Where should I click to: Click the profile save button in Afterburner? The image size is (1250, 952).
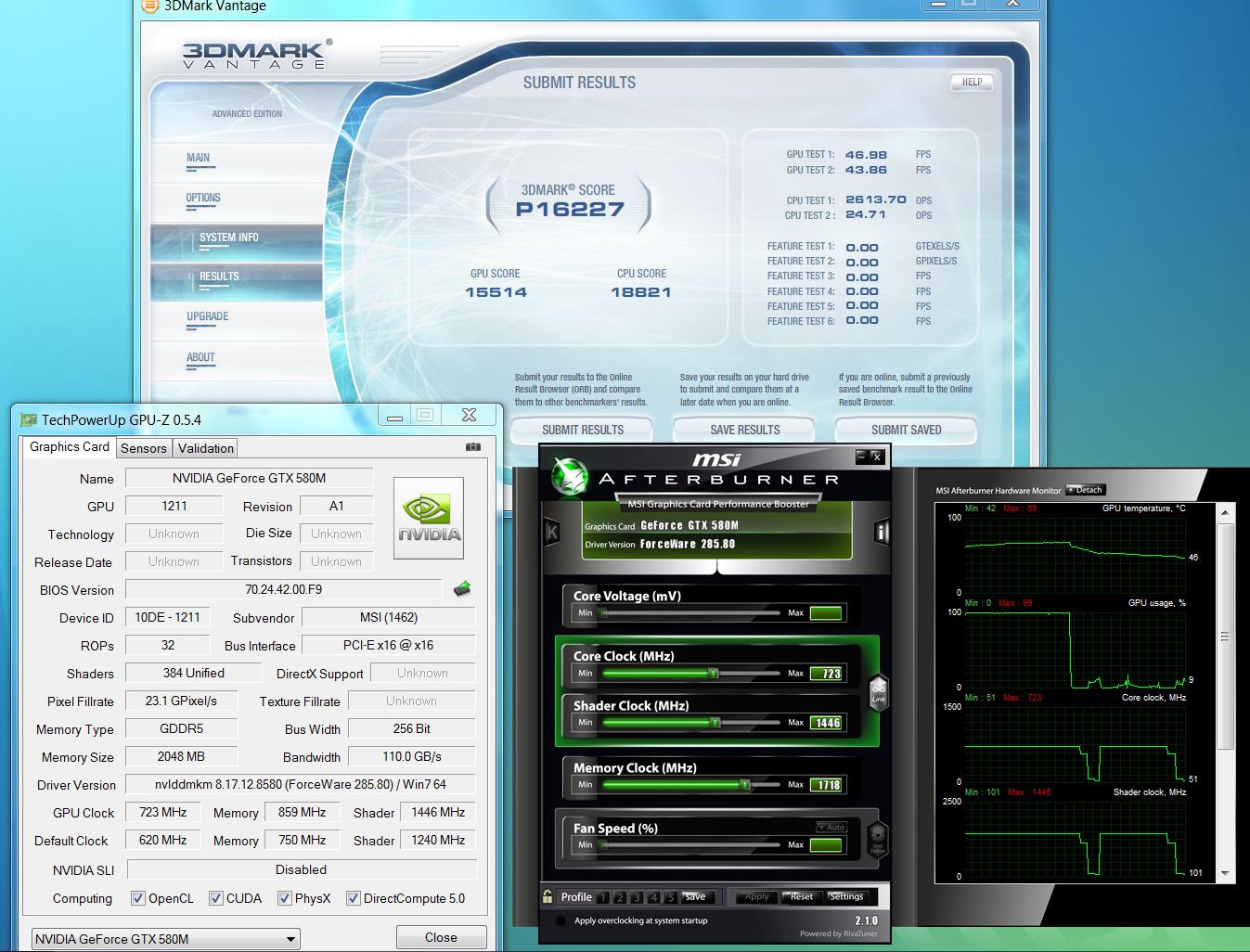point(697,897)
